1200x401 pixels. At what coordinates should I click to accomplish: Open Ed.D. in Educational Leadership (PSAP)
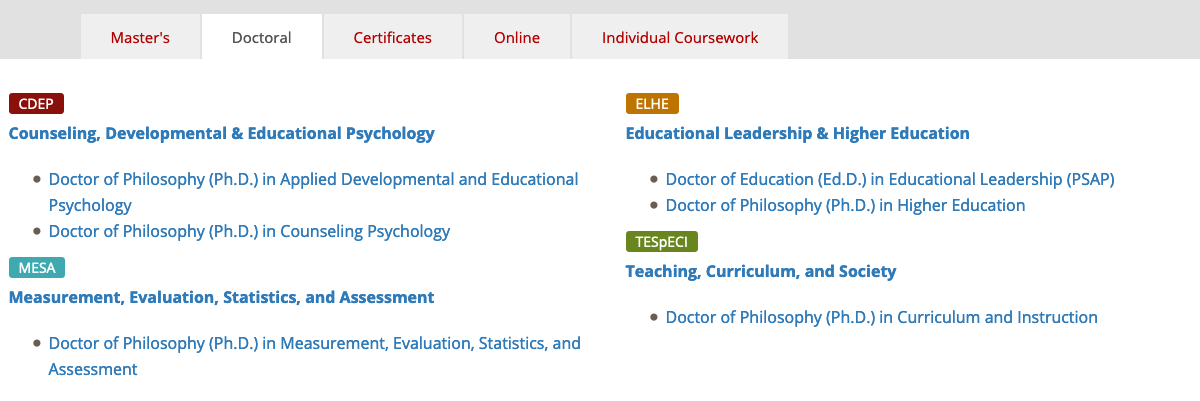[x=889, y=180]
